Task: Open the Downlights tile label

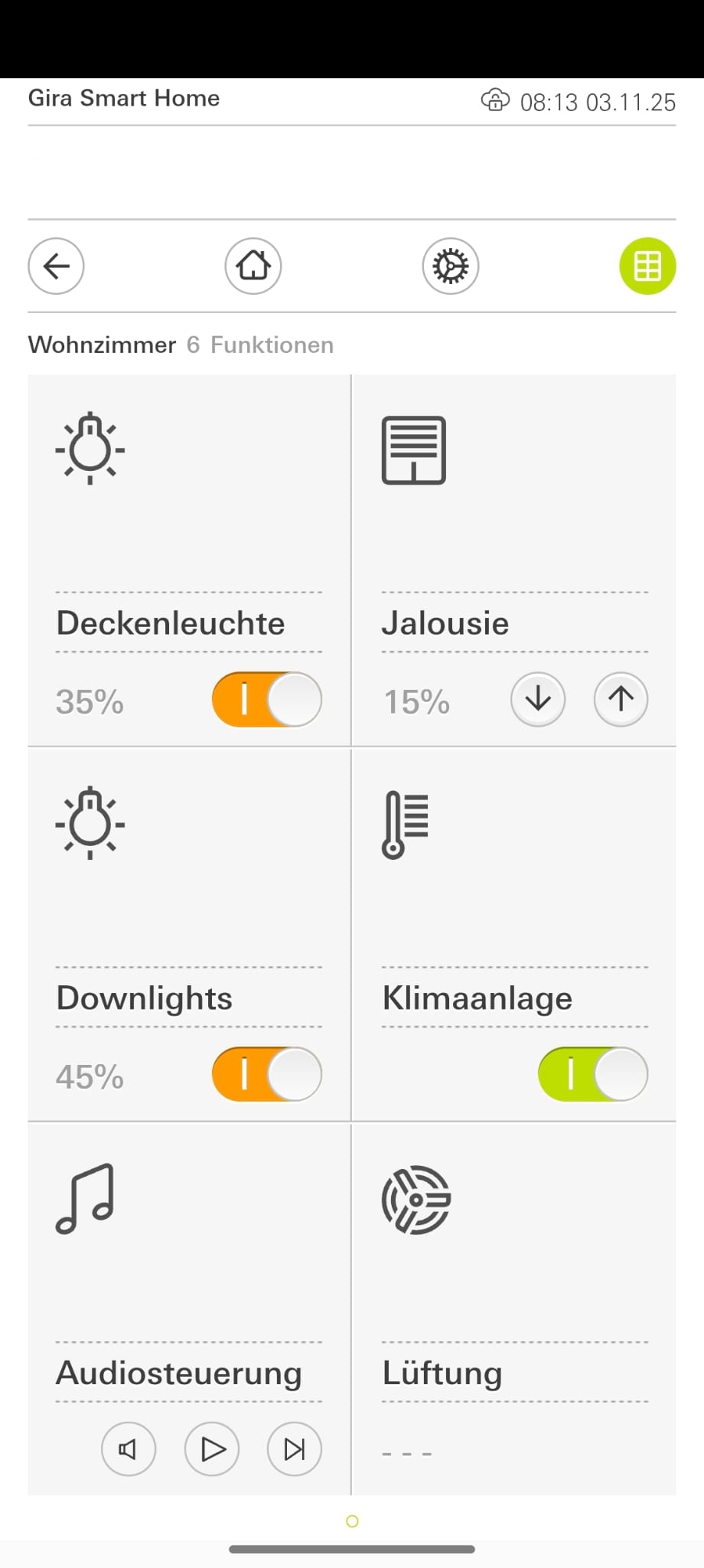Action: (x=145, y=998)
